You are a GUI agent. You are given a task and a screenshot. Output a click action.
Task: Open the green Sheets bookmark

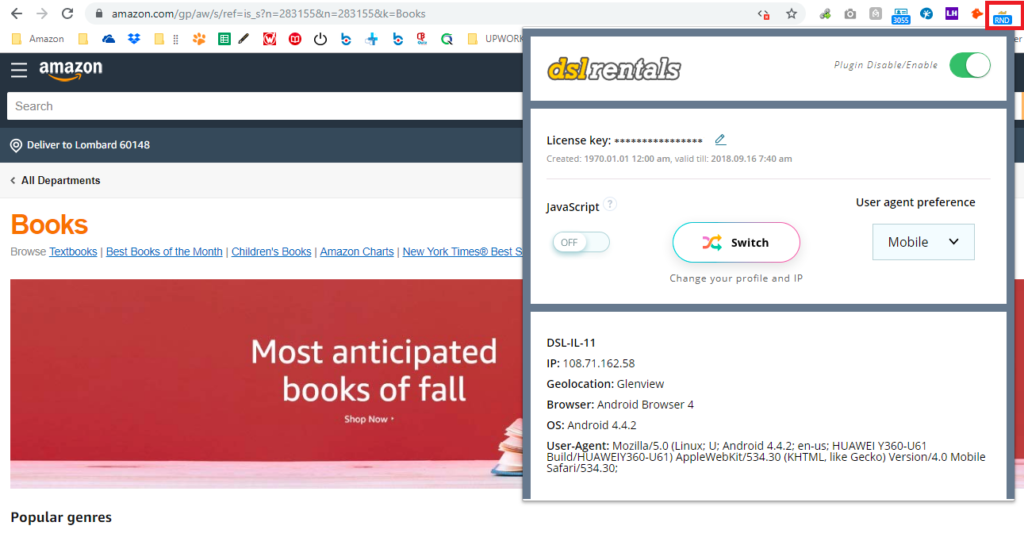(224, 39)
